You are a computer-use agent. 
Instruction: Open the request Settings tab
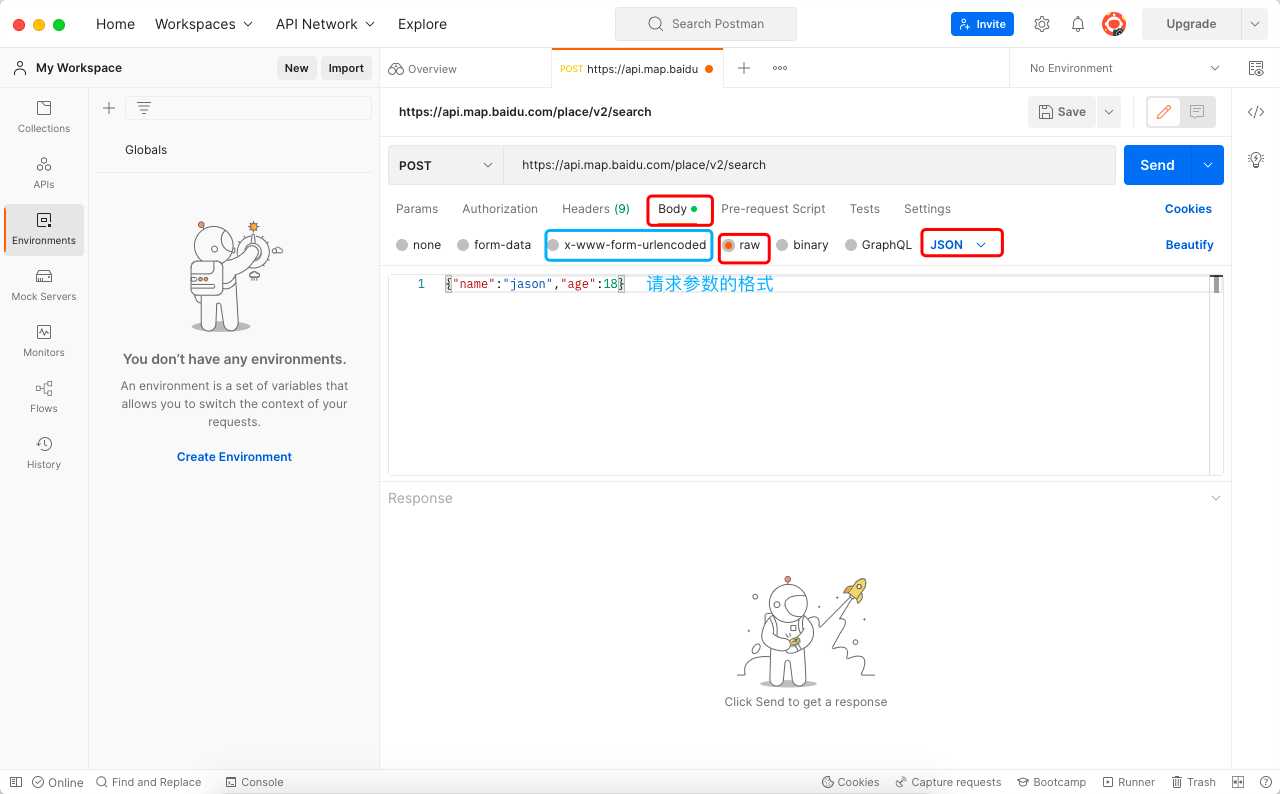click(x=927, y=209)
